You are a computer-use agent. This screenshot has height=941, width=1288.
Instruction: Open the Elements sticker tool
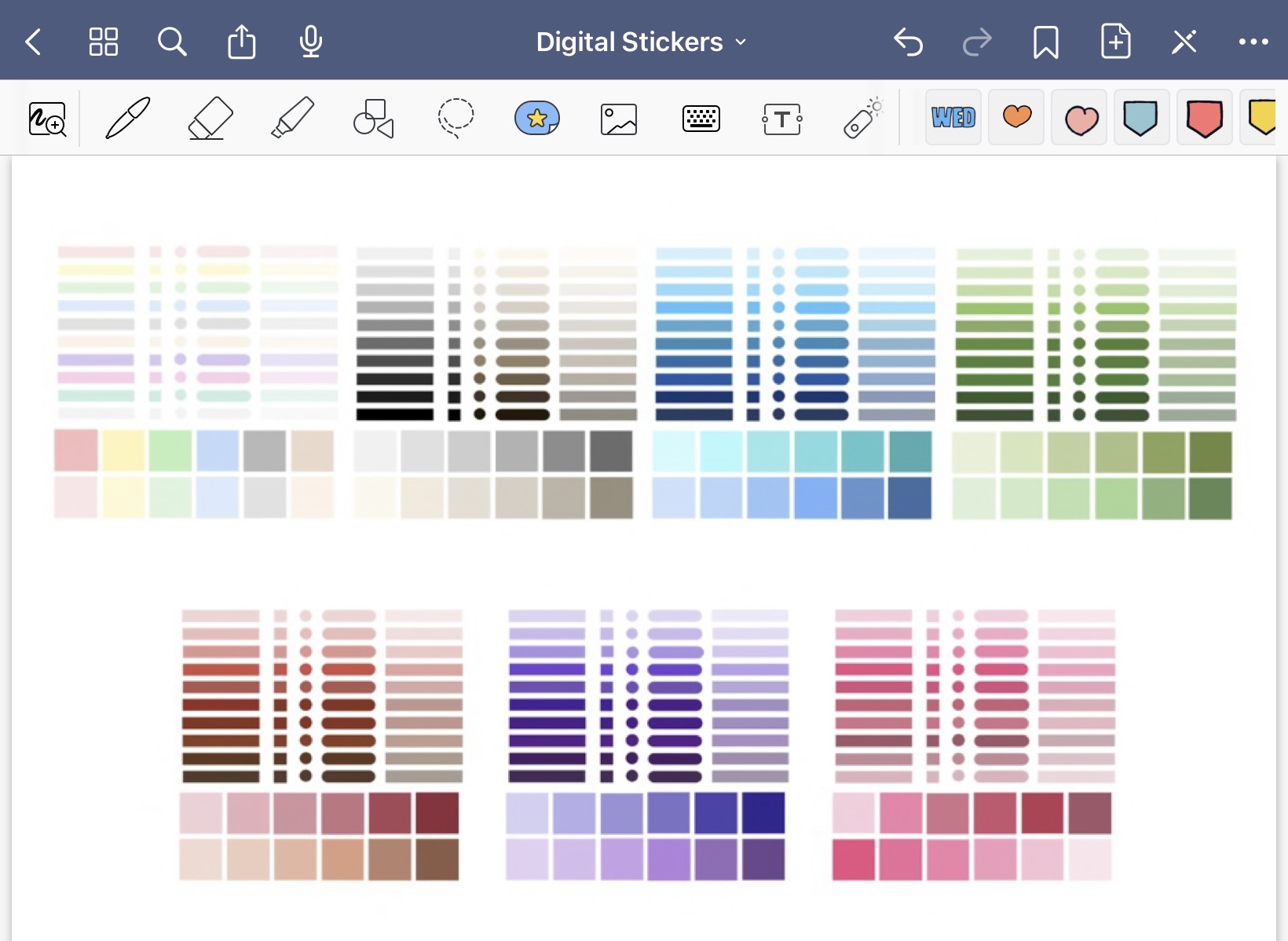coord(537,119)
